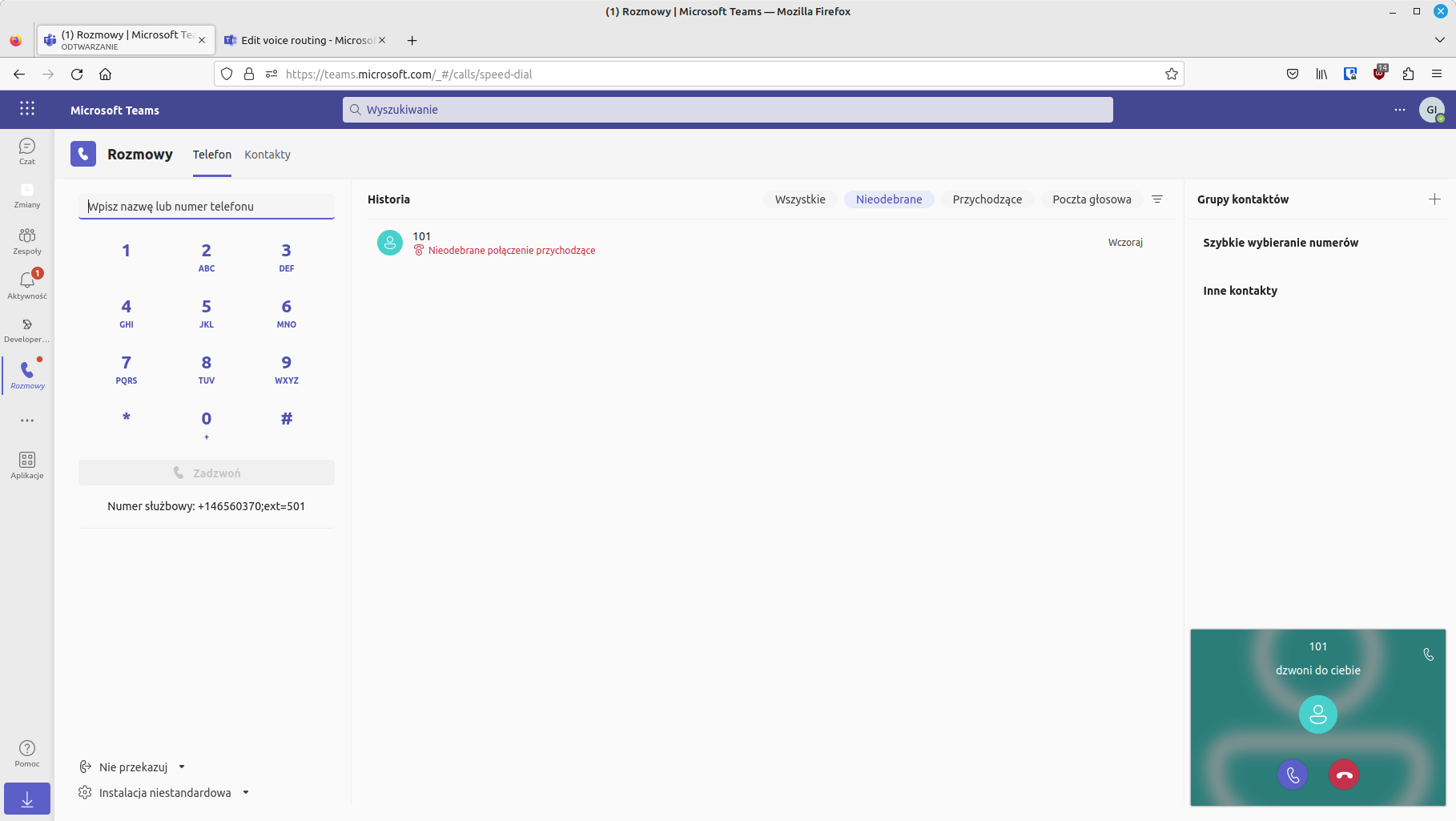Image resolution: width=1456 pixels, height=821 pixels.
Task: Open the Czat sidebar icon
Action: tap(27, 151)
